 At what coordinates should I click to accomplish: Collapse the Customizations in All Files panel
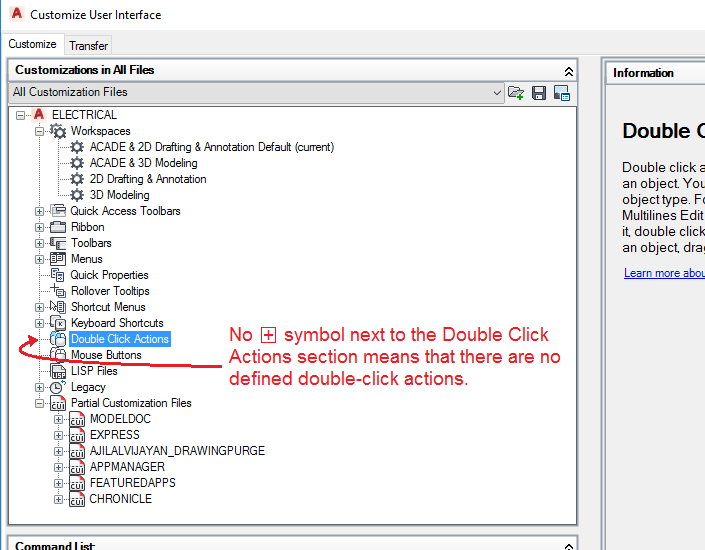[x=568, y=71]
